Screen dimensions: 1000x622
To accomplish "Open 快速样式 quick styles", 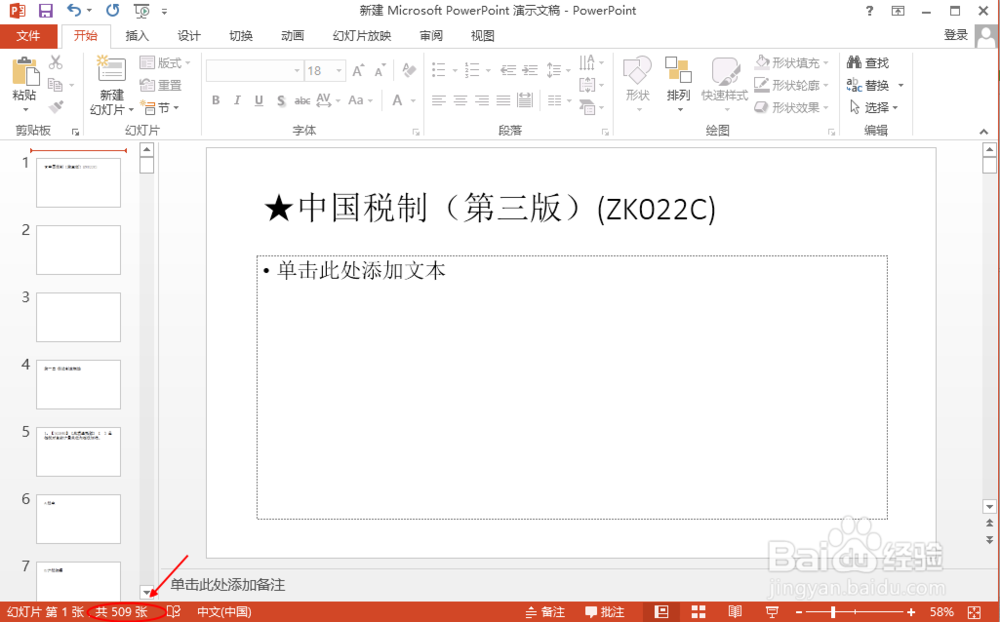I will (724, 85).
